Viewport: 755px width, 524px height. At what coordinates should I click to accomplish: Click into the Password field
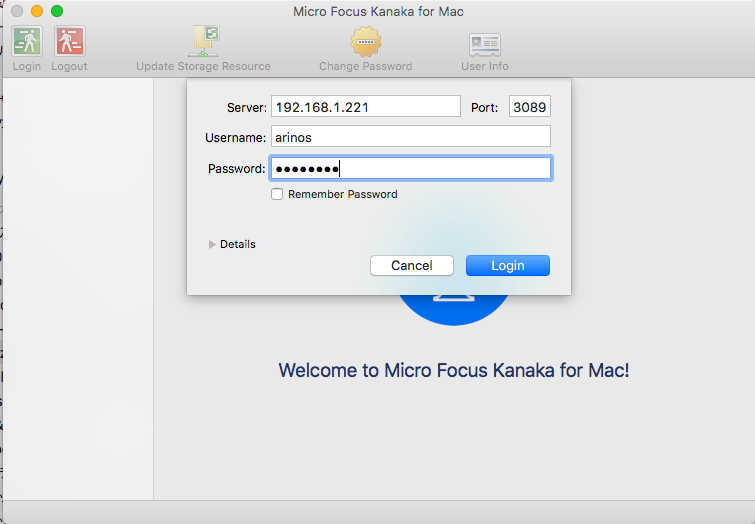click(411, 168)
